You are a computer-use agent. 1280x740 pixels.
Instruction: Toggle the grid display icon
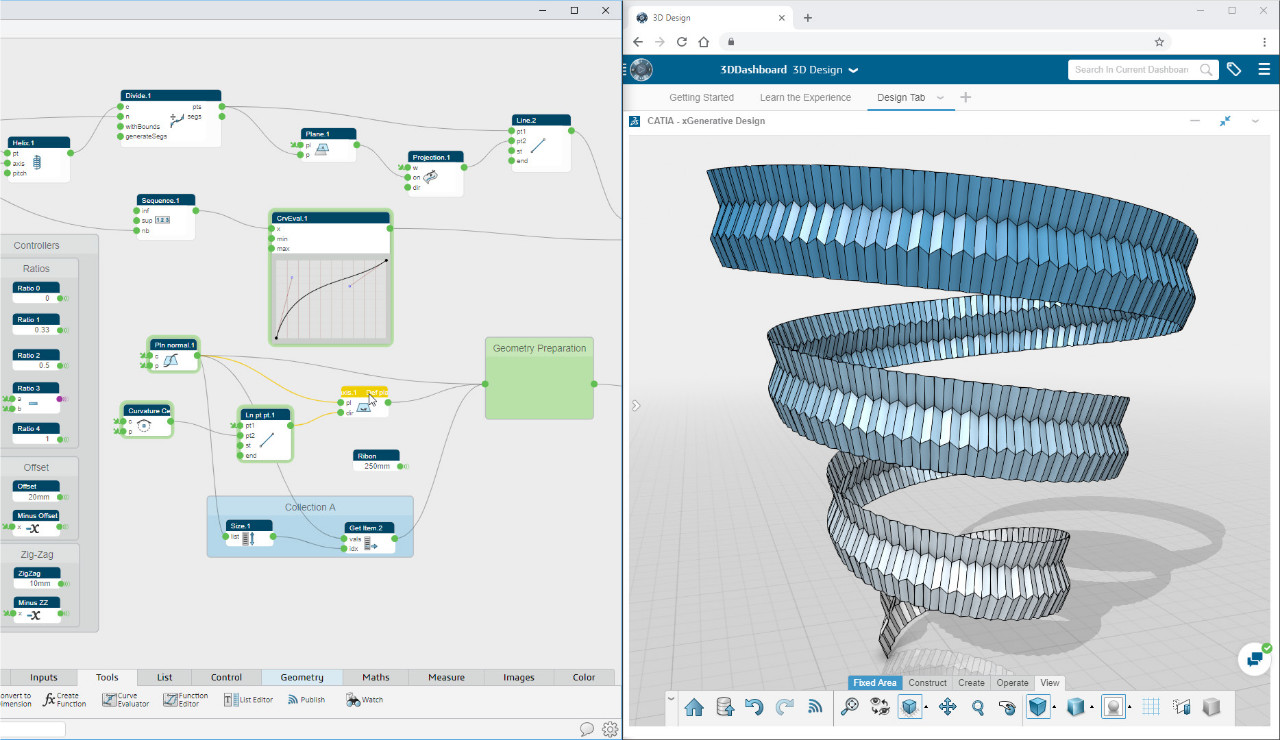(x=1151, y=708)
